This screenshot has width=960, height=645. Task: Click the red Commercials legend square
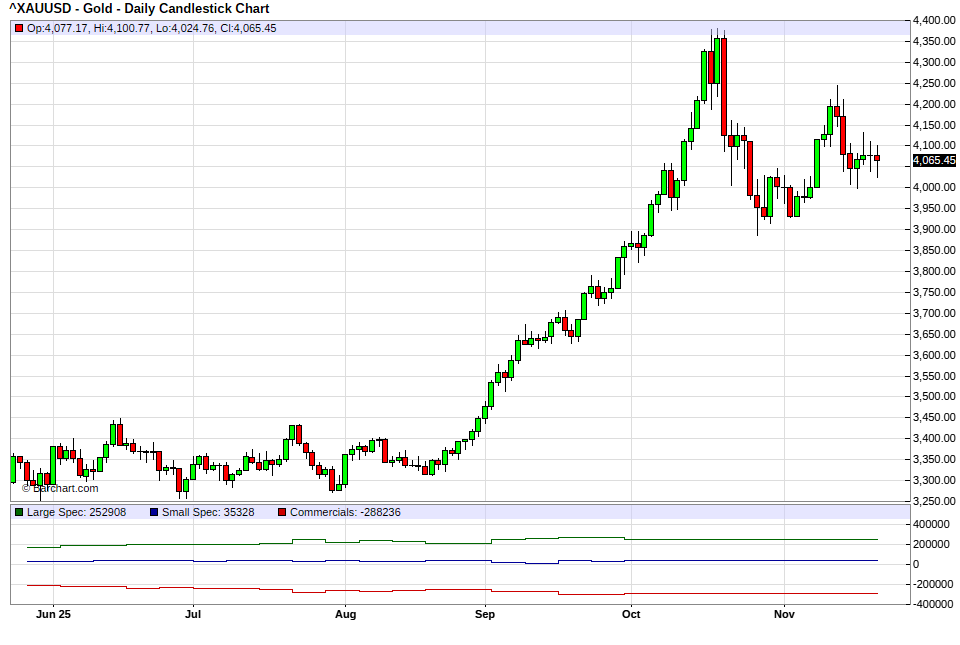(x=282, y=512)
